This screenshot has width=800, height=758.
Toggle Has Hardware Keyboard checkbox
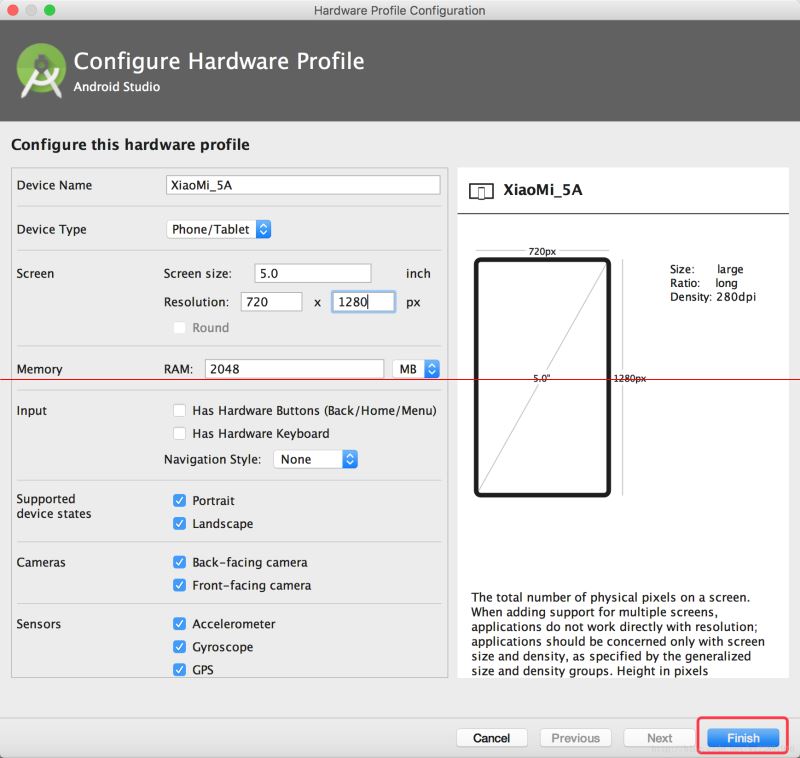[180, 434]
